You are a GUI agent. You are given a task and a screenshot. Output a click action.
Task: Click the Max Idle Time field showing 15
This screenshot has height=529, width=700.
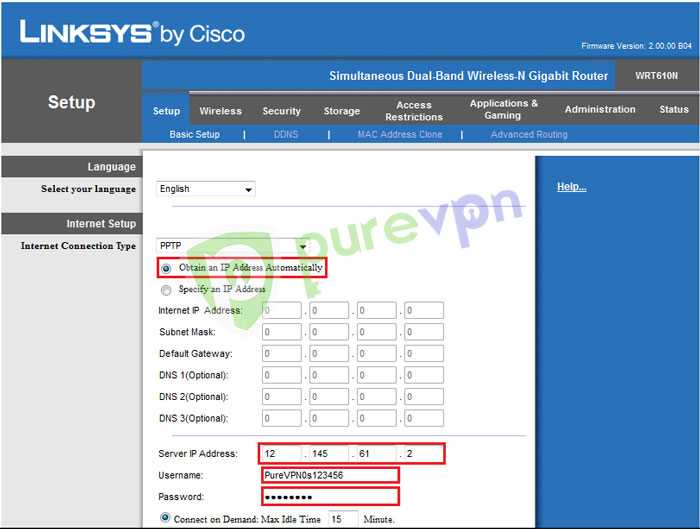[x=343, y=519]
